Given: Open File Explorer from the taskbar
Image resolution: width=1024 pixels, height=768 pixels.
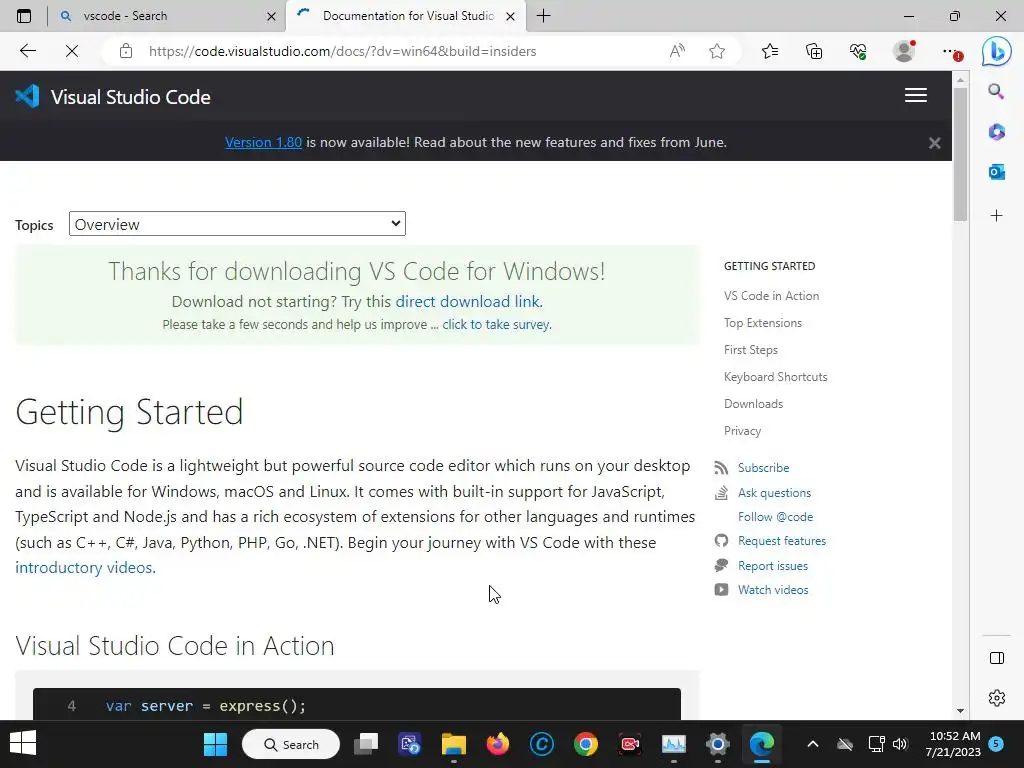Looking at the screenshot, I should pyautogui.click(x=454, y=744).
